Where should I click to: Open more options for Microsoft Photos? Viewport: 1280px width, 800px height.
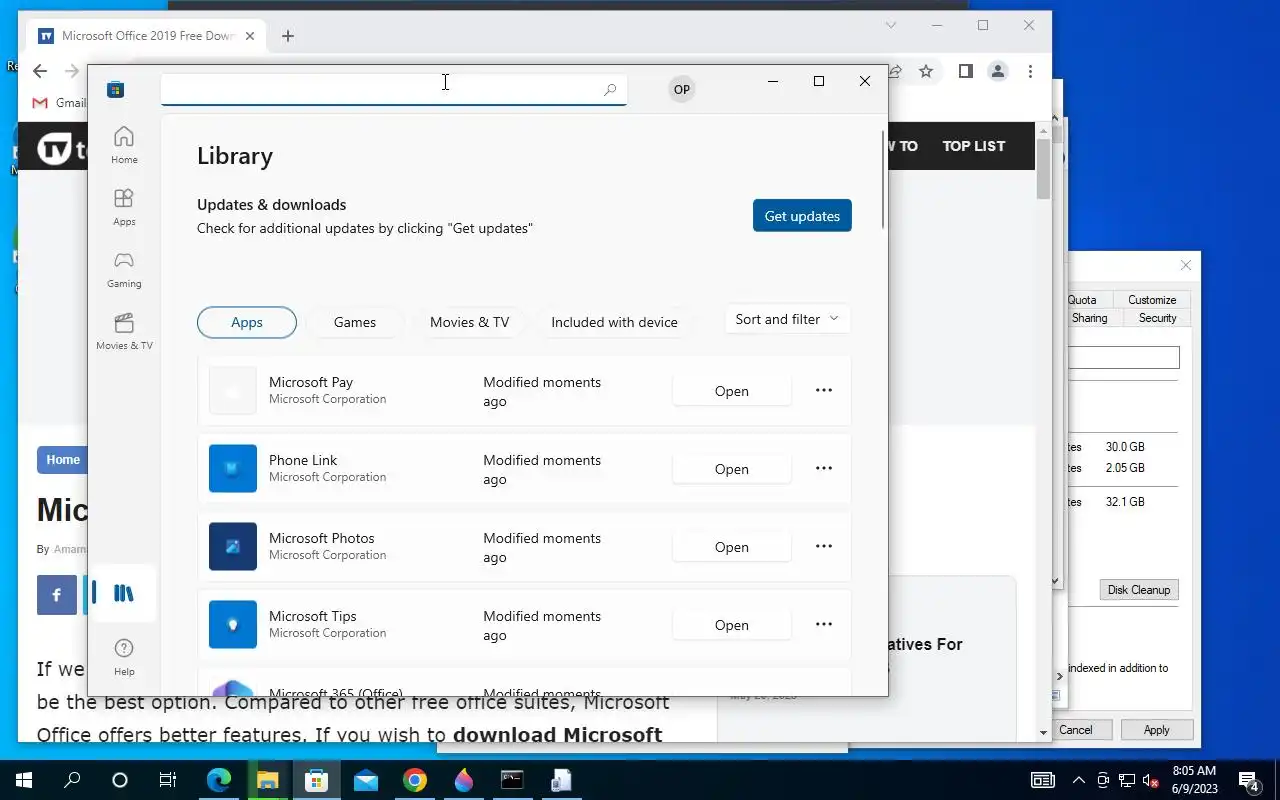(824, 546)
